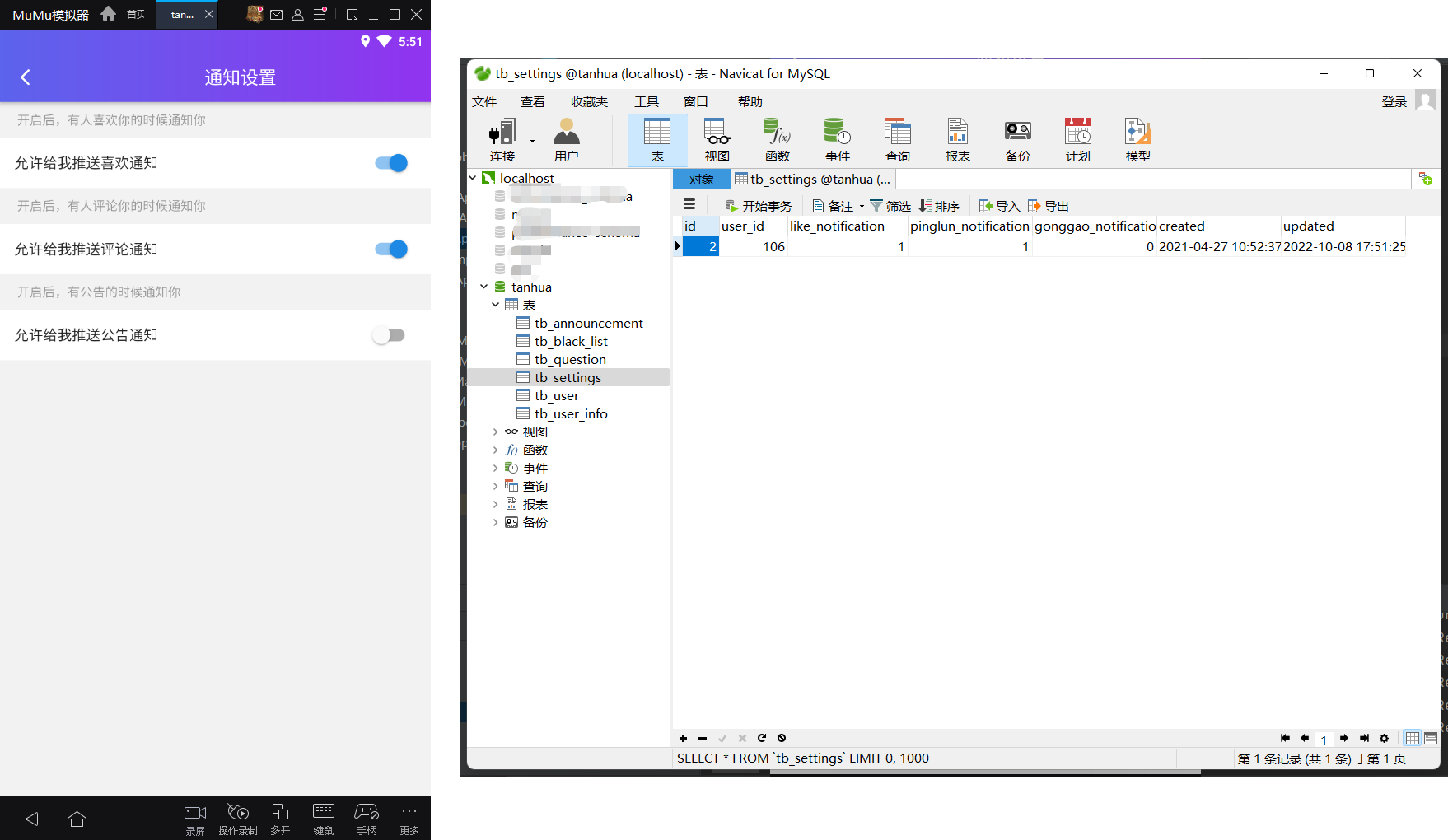
Task: Go back from the 通知设置 screen
Action: pos(25,77)
